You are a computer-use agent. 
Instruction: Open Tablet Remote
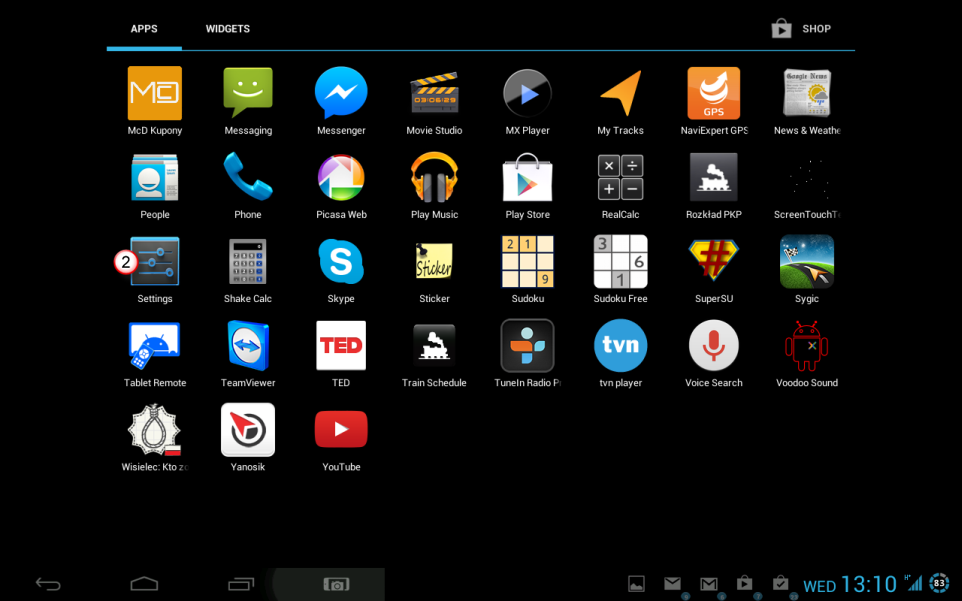pyautogui.click(x=155, y=345)
